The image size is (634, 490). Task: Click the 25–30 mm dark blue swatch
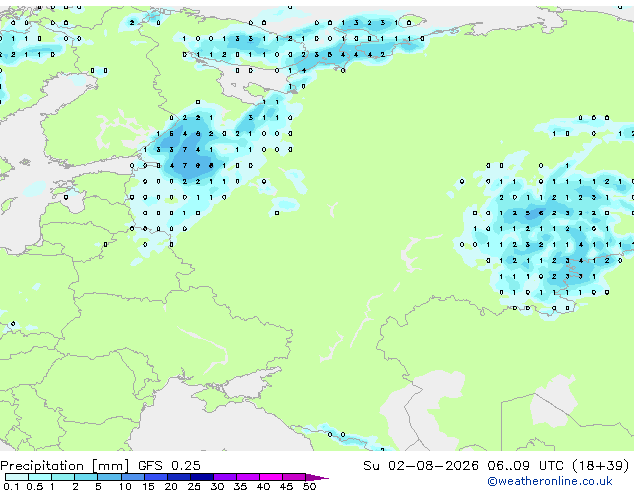(202, 477)
